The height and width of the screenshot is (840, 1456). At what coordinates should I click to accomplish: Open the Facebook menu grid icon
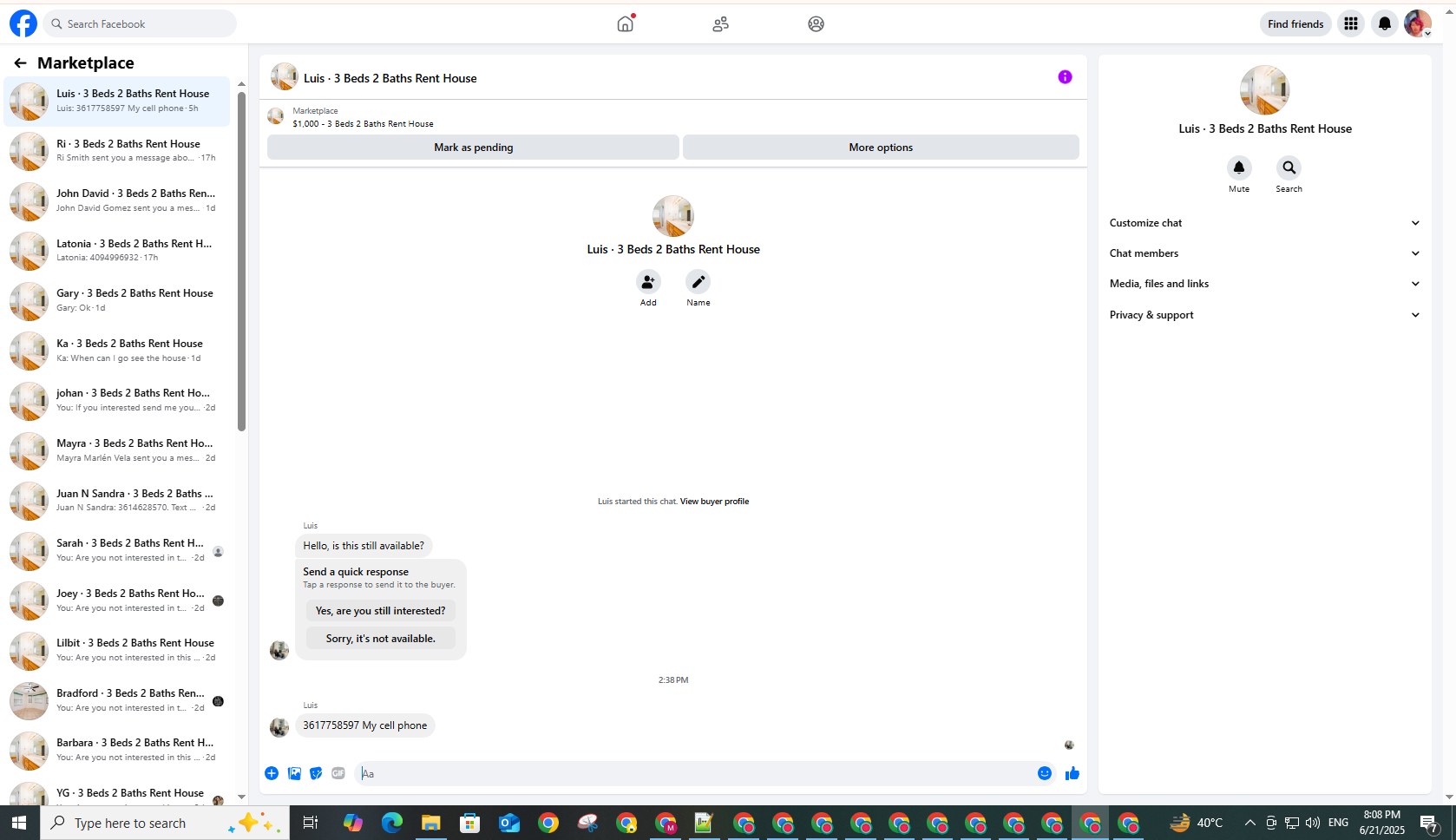point(1351,23)
